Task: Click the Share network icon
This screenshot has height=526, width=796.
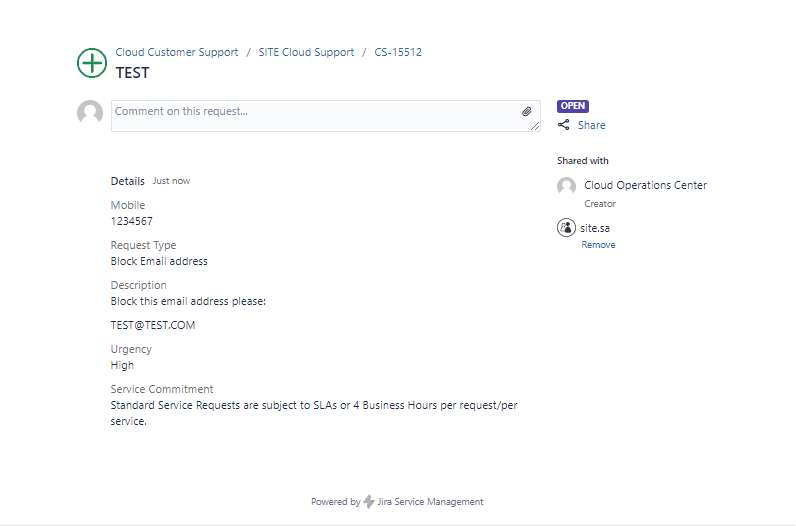Action: tap(564, 125)
